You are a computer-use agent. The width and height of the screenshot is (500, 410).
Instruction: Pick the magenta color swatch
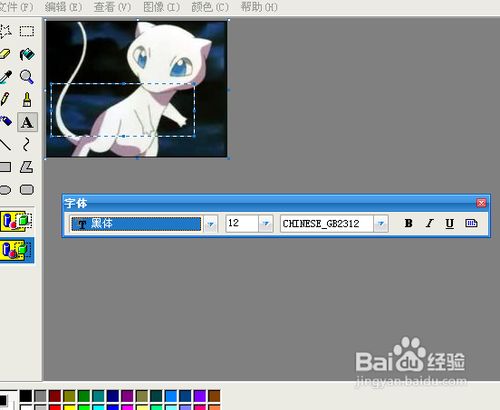[x=127, y=407]
